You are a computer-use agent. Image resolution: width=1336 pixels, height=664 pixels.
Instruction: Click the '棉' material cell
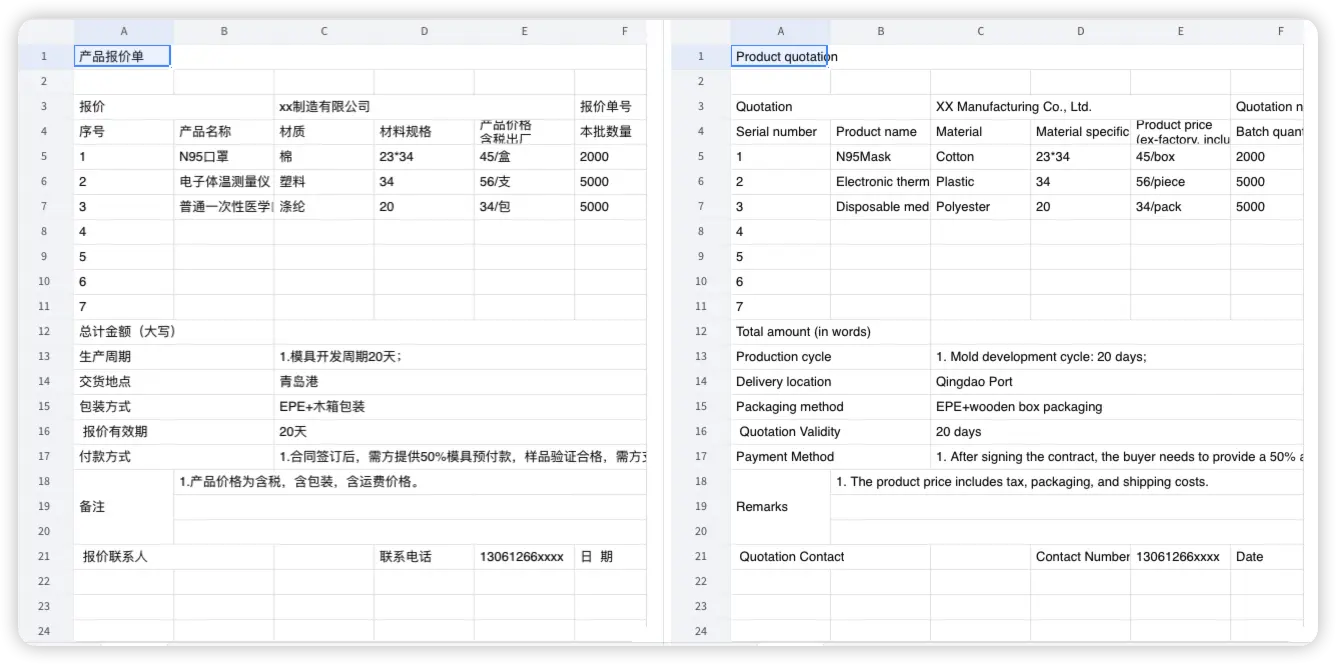324,156
